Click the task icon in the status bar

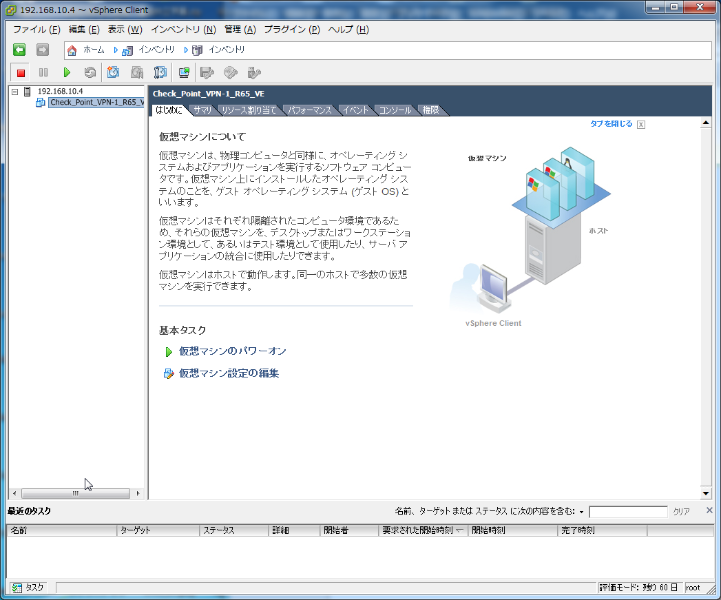pyautogui.click(x=17, y=588)
